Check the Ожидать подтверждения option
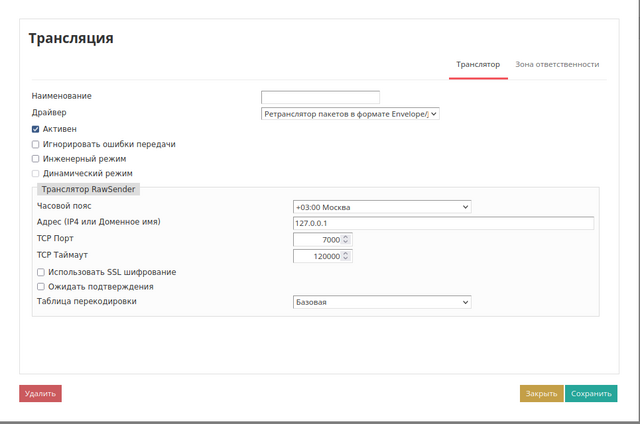Viewport: 640px width, 424px height. [x=41, y=287]
